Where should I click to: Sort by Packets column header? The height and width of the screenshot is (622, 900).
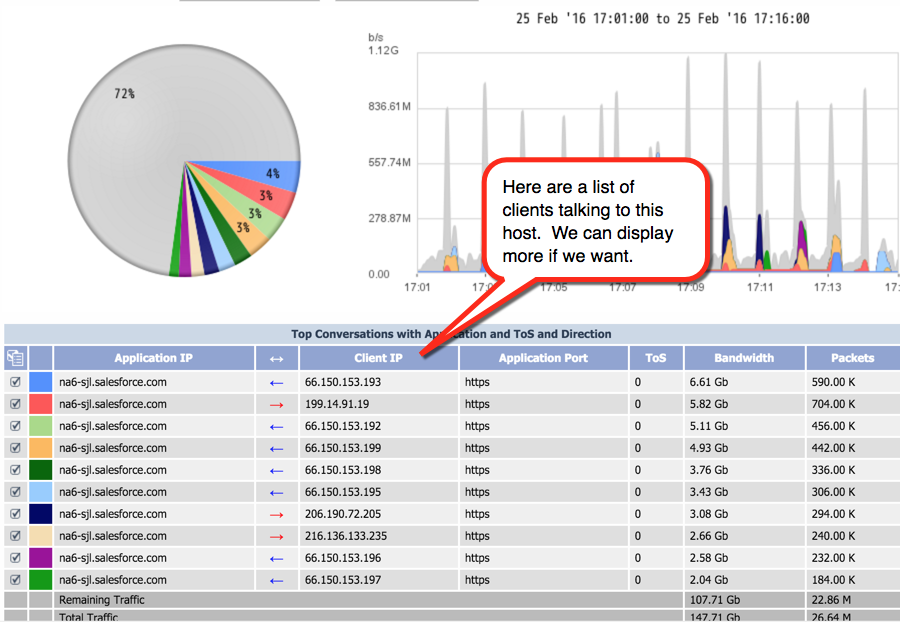(x=853, y=358)
